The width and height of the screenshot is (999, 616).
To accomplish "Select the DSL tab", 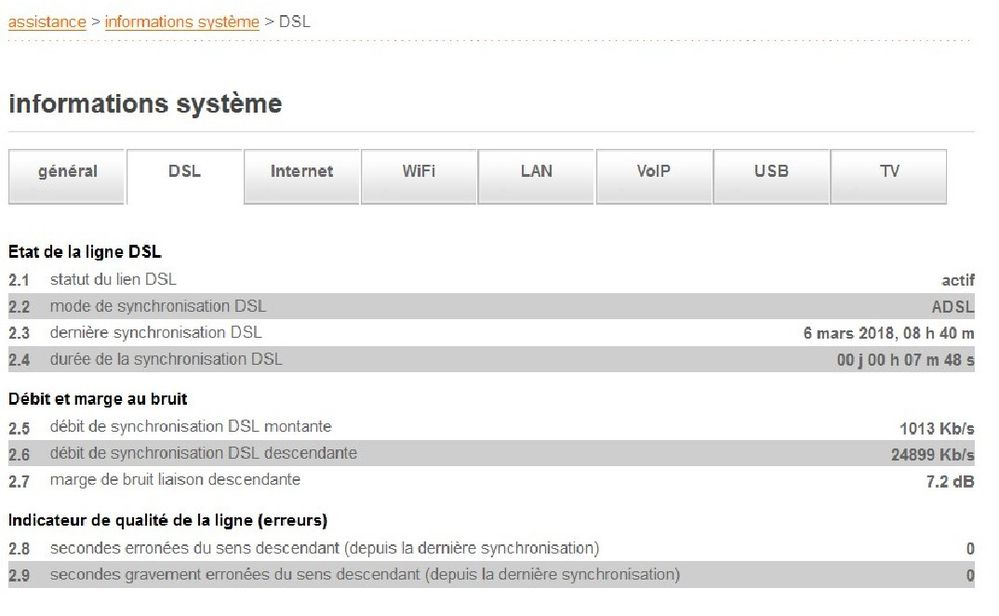I will point(185,172).
